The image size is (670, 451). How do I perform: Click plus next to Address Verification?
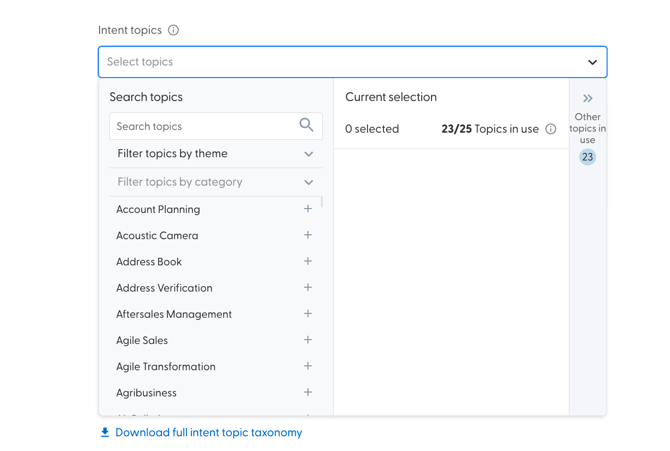click(x=308, y=287)
